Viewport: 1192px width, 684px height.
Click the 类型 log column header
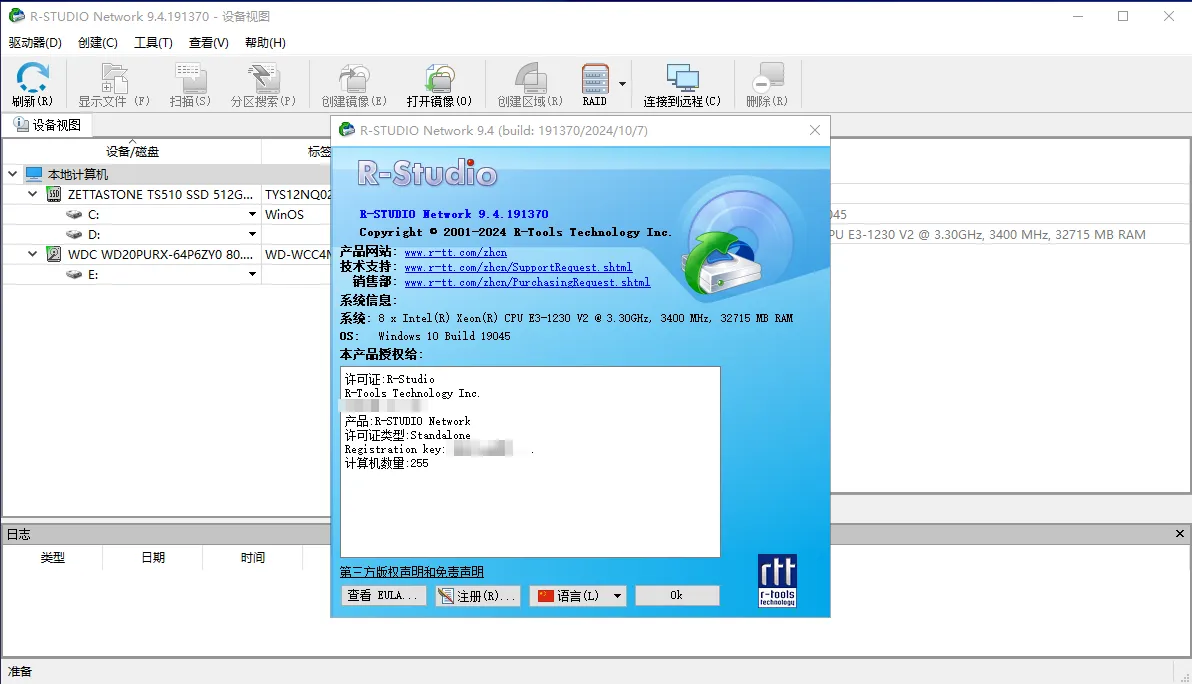point(52,557)
